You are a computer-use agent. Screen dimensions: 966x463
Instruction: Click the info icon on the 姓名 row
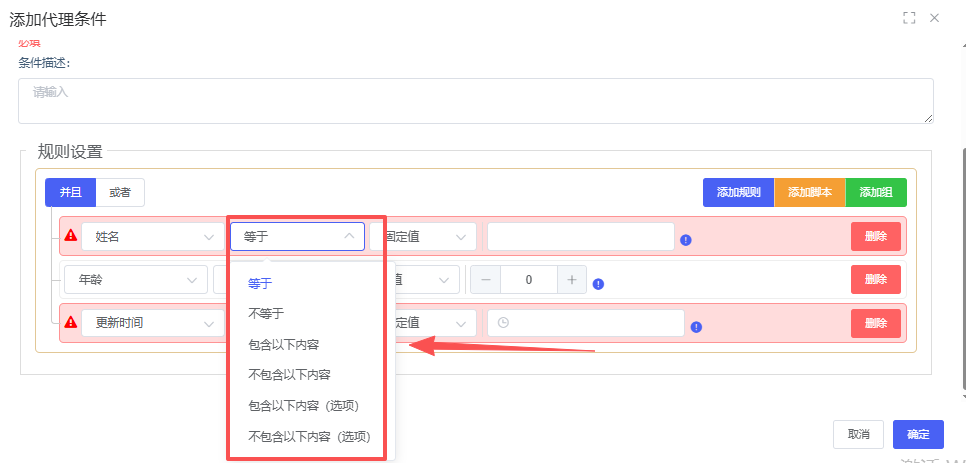click(x=686, y=240)
